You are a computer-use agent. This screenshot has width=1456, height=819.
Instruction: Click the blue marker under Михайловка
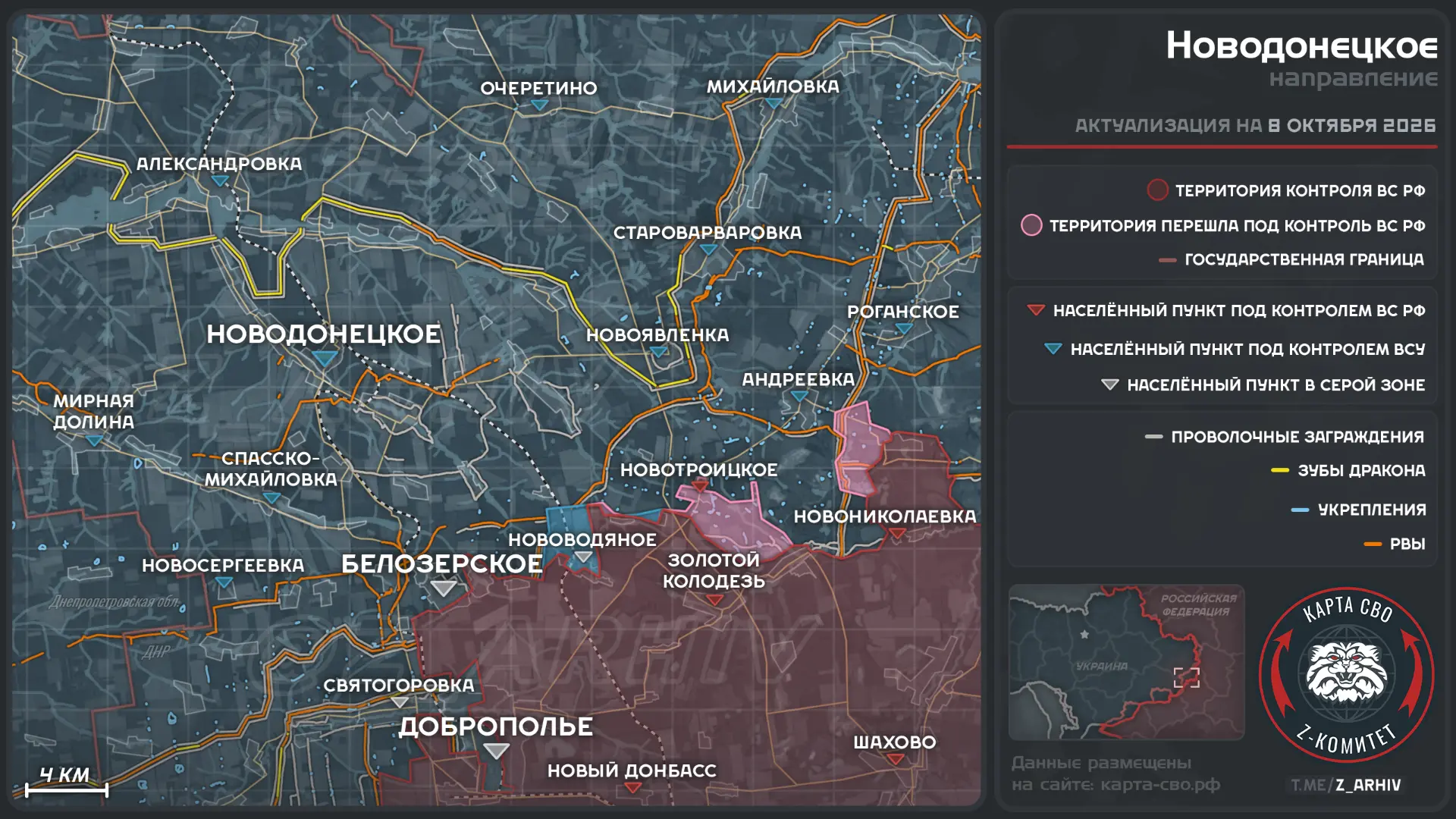(773, 103)
